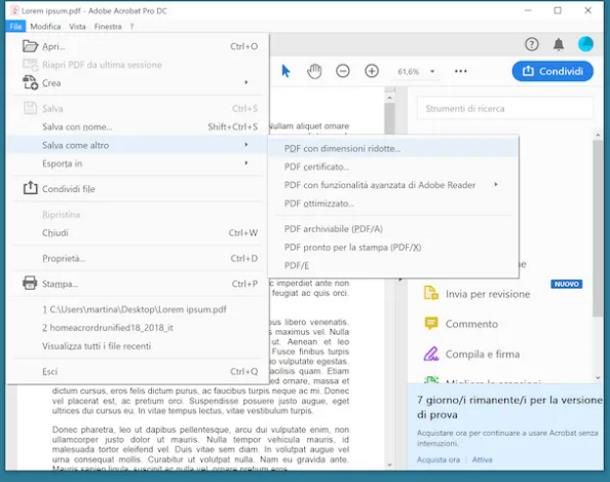Open the Modifica menu
This screenshot has width=610, height=482.
coord(46,26)
